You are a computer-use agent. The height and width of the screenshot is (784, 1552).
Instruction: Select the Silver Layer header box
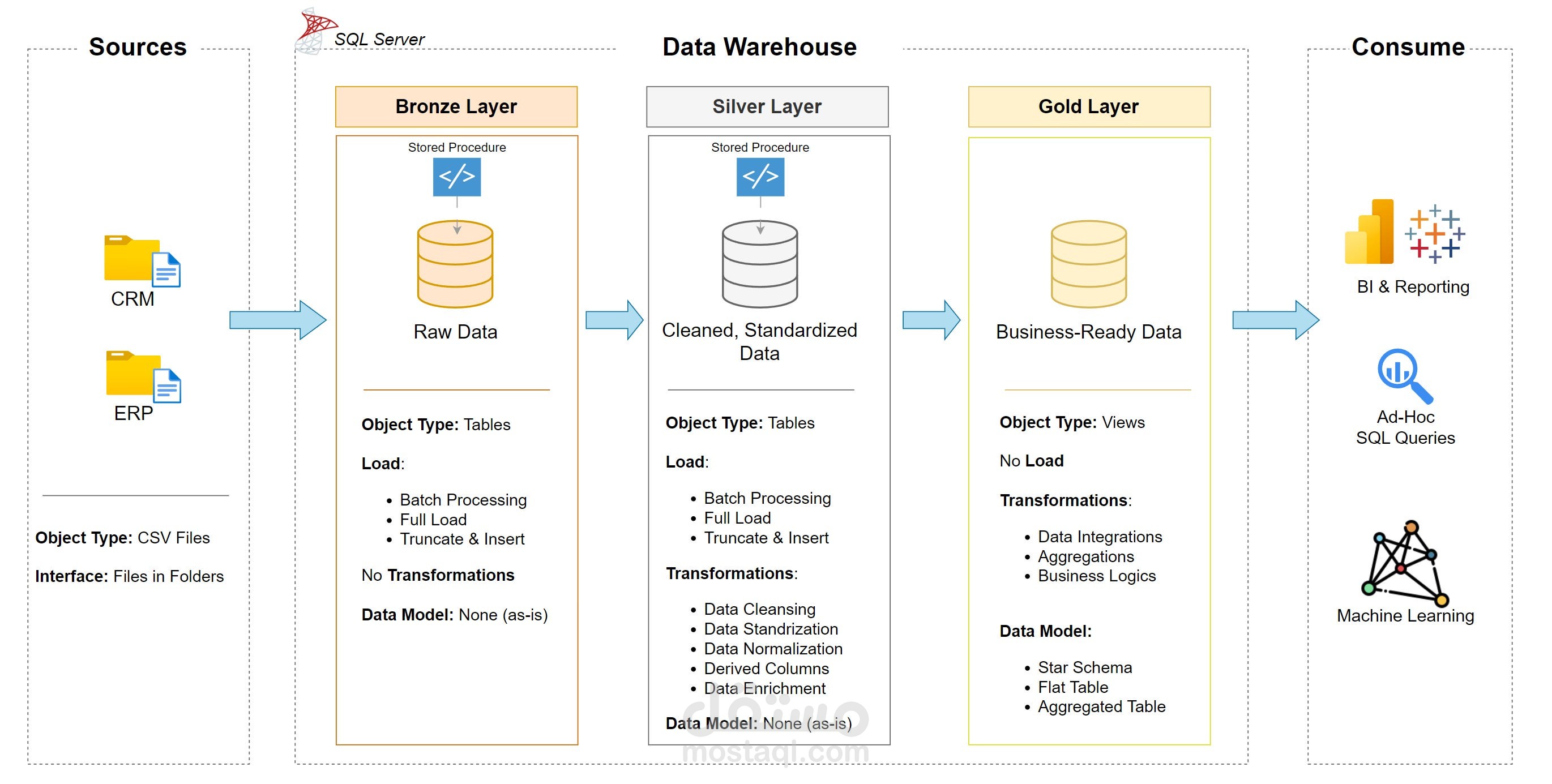tap(767, 106)
